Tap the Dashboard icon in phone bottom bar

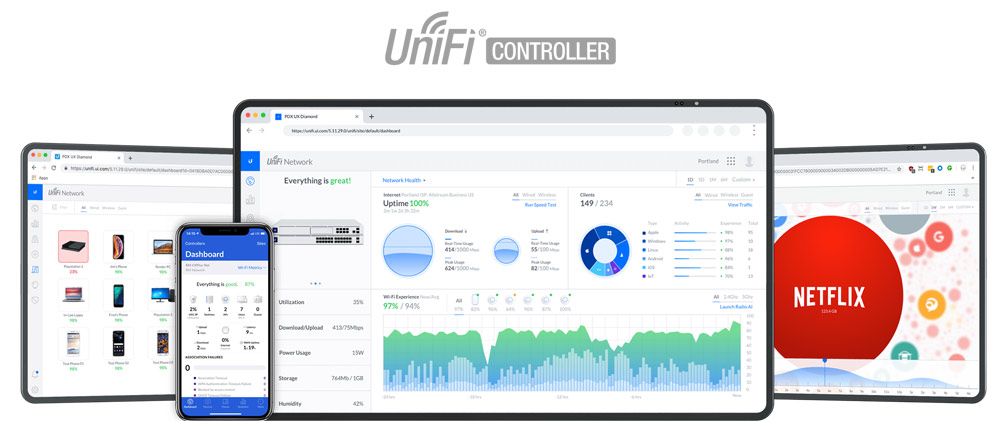(190, 403)
